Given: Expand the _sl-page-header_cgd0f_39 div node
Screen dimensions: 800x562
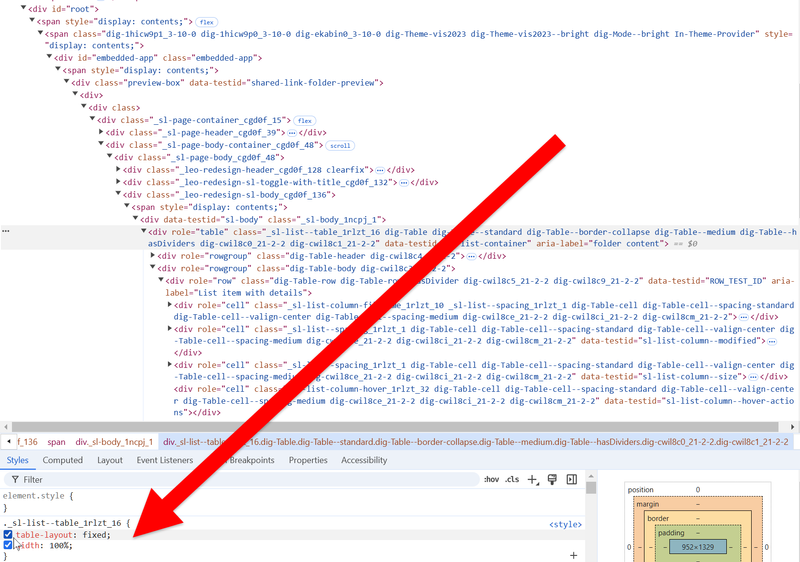Looking at the screenshot, I should pyautogui.click(x=101, y=132).
